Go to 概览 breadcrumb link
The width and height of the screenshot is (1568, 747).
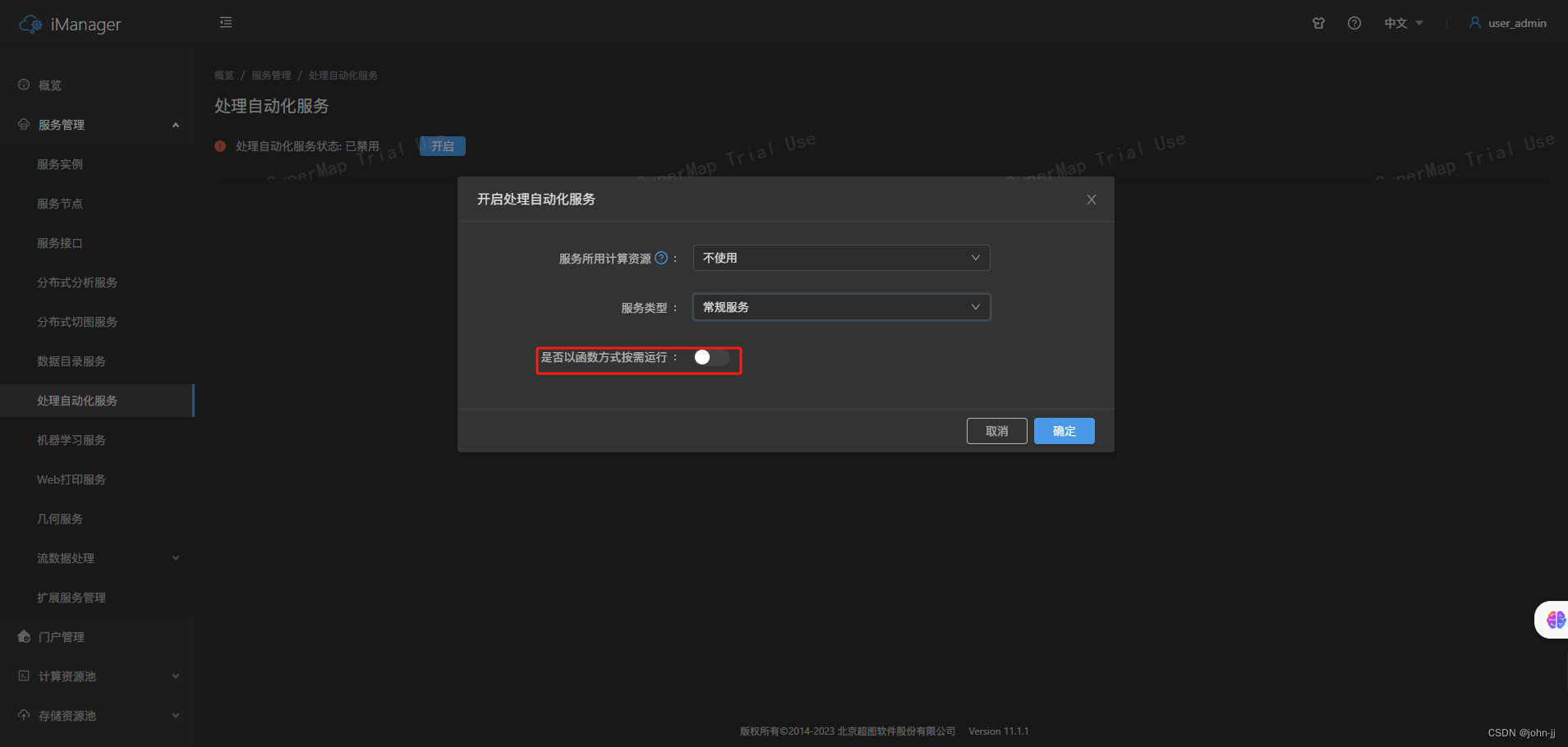tap(224, 76)
